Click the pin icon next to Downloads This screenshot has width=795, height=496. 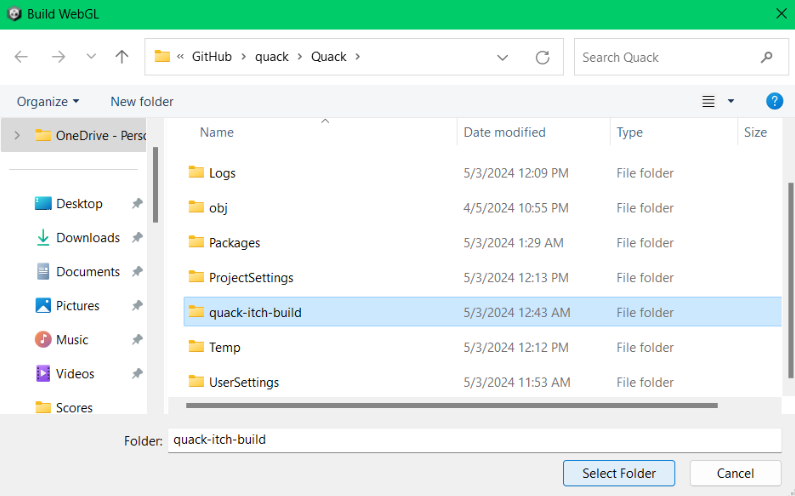[137, 237]
